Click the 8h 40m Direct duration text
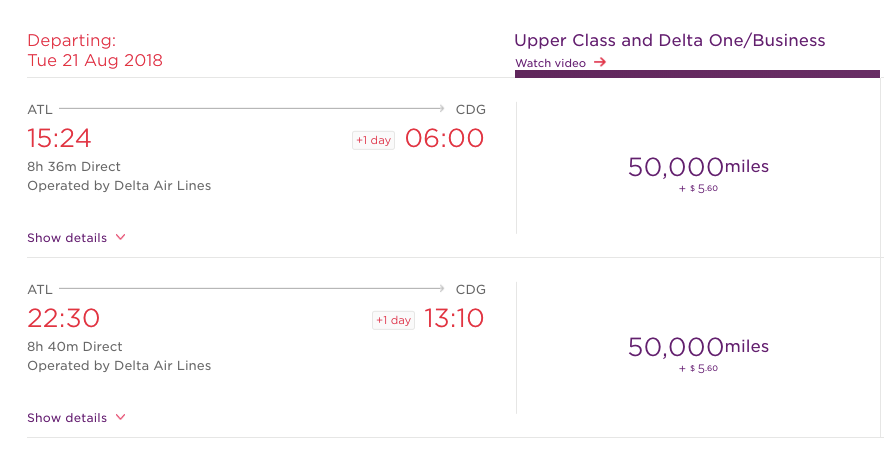This screenshot has height=449, width=891. (x=75, y=347)
